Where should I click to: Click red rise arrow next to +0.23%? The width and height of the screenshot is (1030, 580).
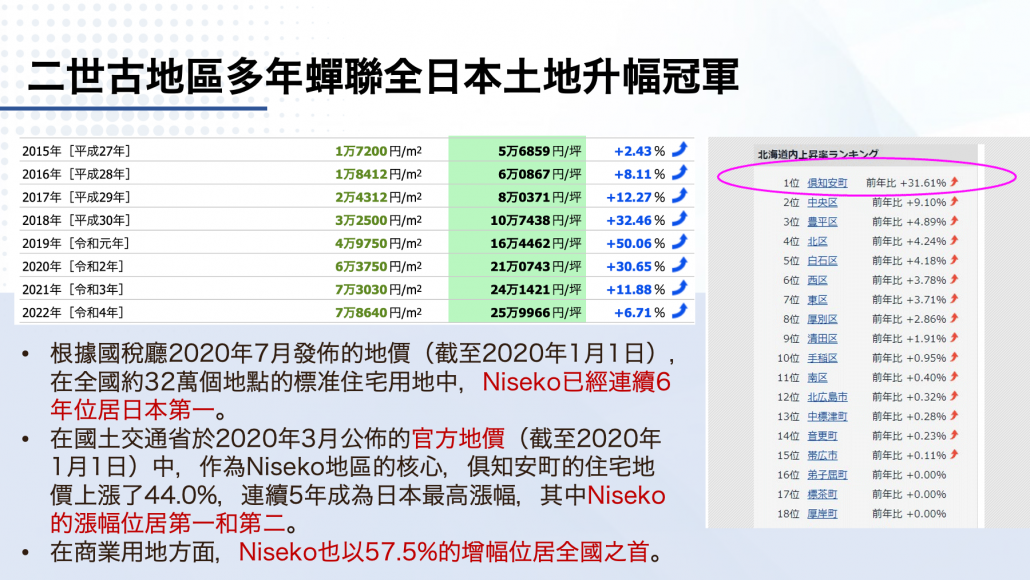pos(954,435)
